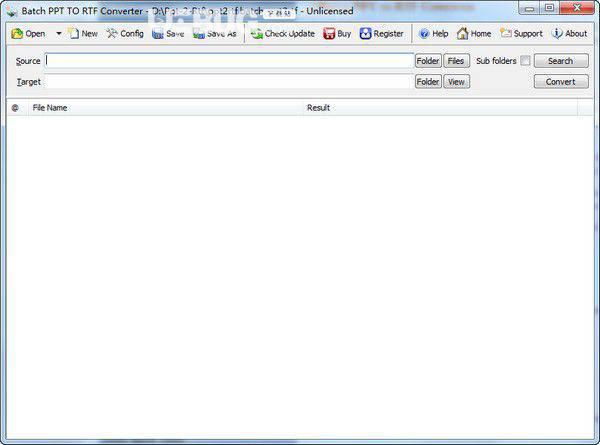Click the @ column header

coord(16,108)
